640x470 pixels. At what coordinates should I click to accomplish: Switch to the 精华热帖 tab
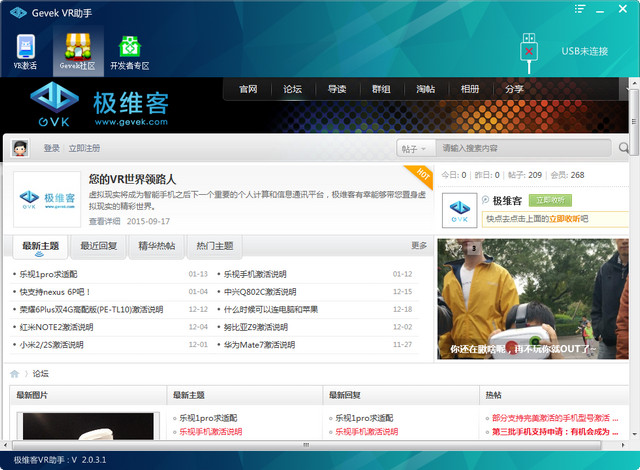(157, 245)
